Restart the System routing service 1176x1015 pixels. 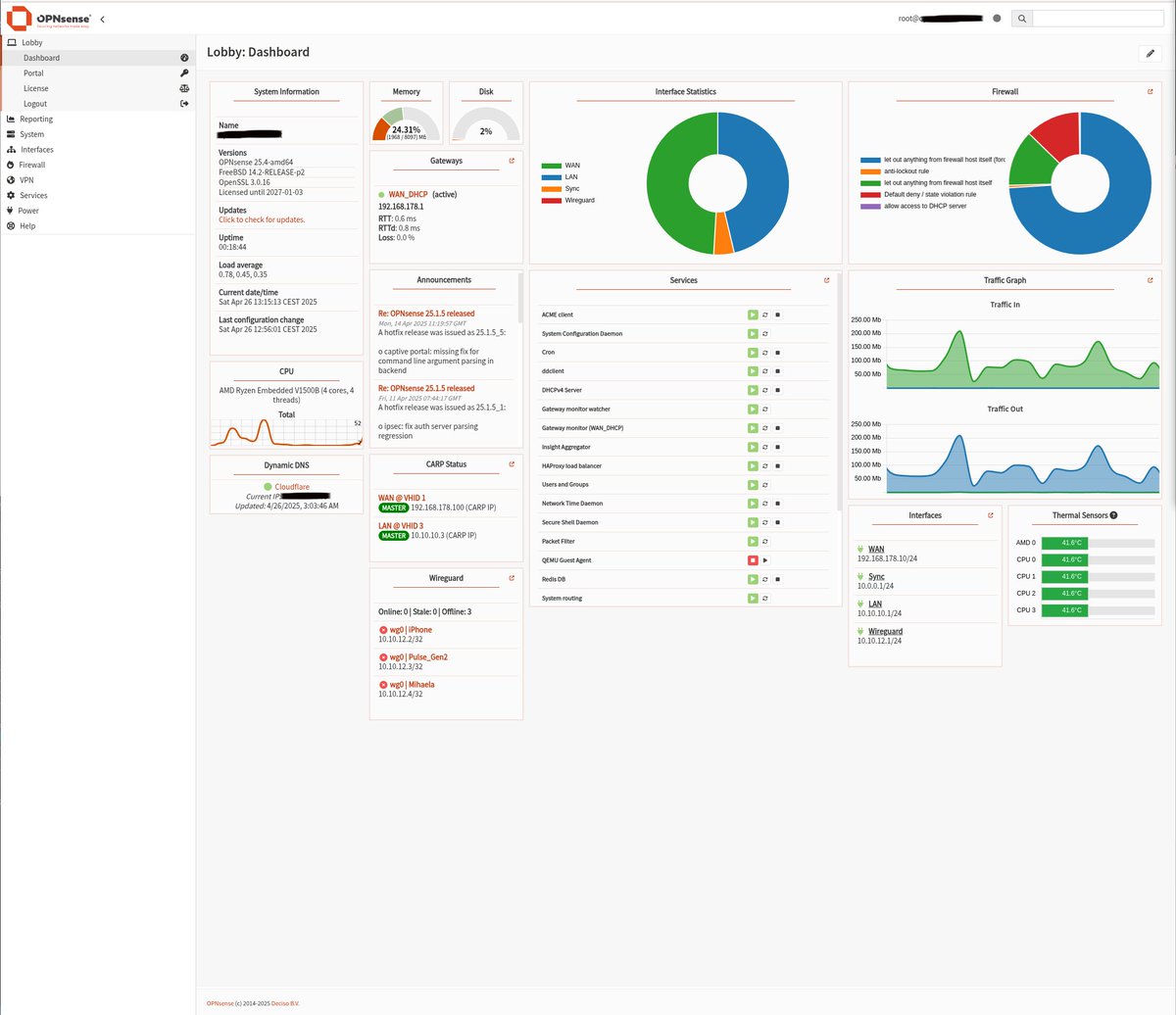click(x=765, y=598)
